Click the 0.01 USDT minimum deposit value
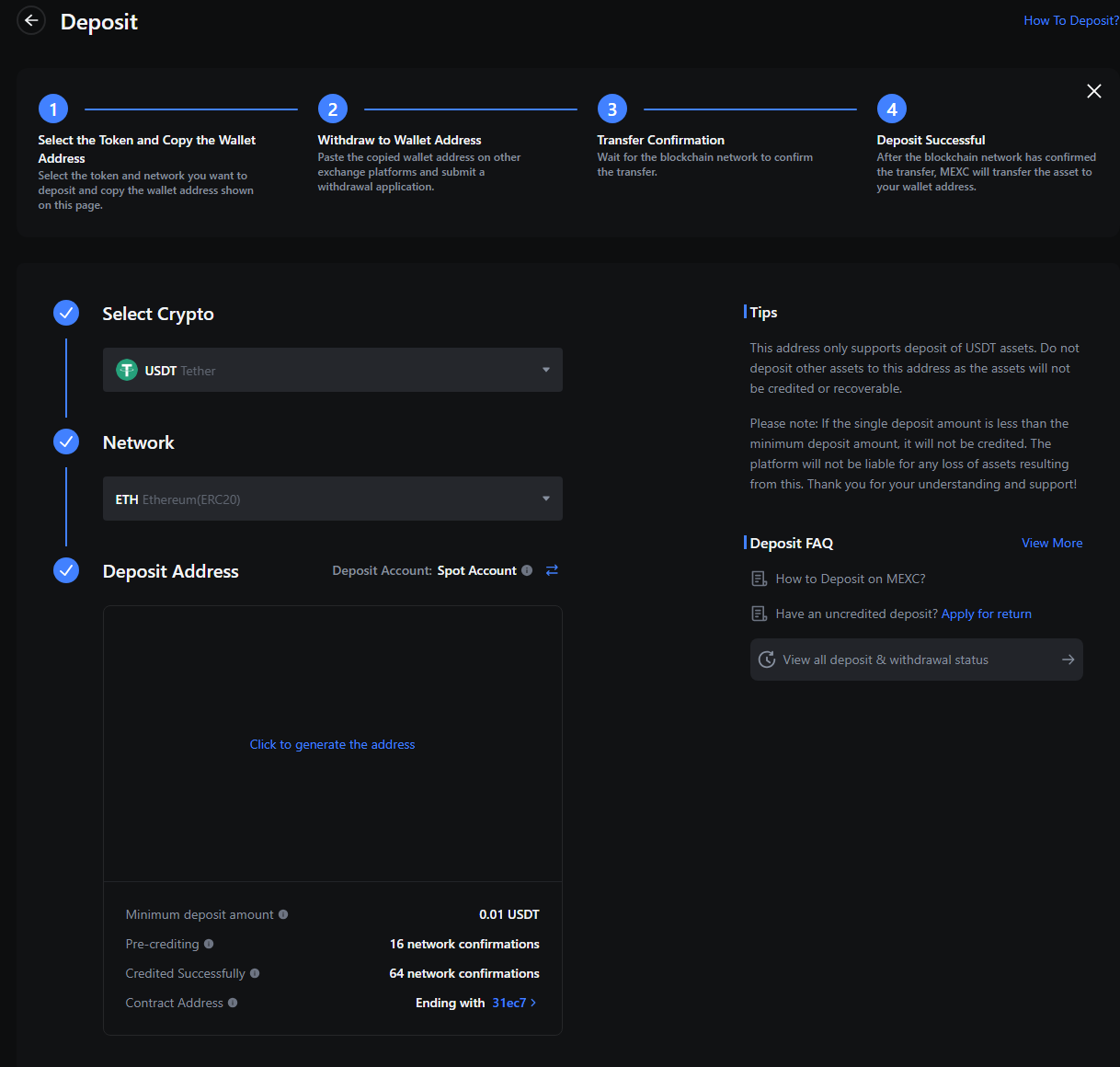This screenshot has height=1067, width=1120. [509, 914]
